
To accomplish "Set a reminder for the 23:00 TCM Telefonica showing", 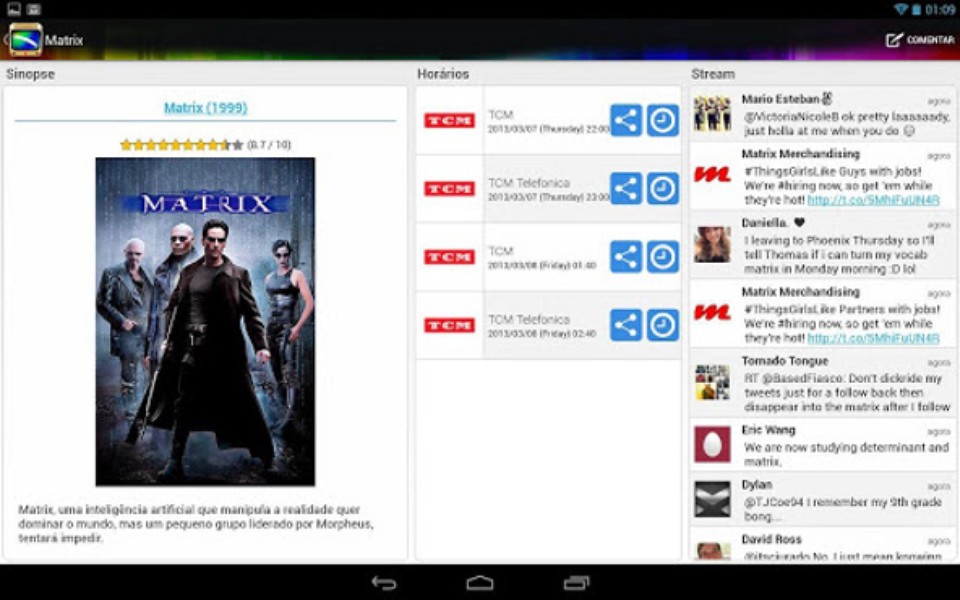I will [x=662, y=188].
